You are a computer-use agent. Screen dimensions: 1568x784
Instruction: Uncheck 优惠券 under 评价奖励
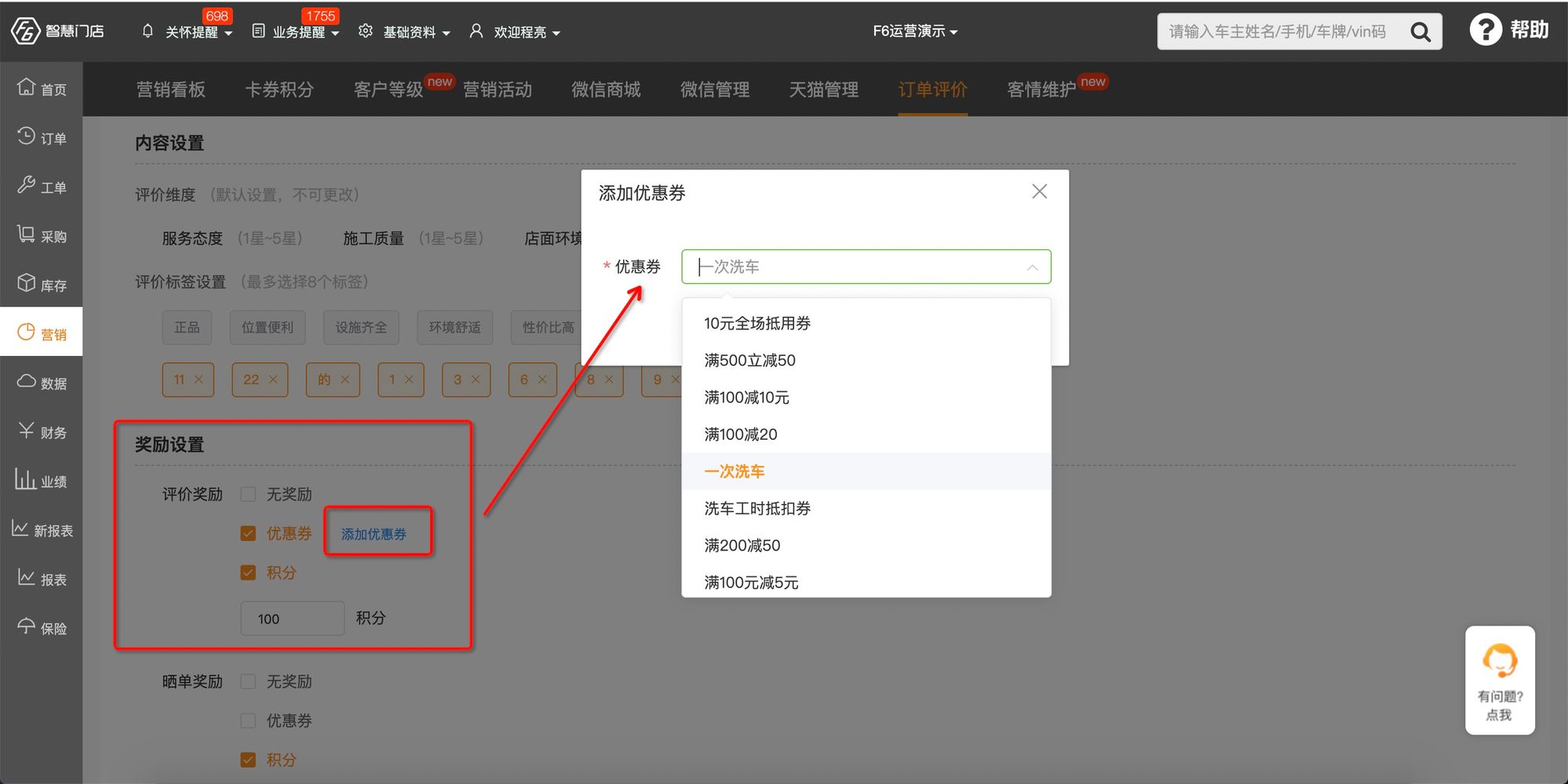[249, 533]
